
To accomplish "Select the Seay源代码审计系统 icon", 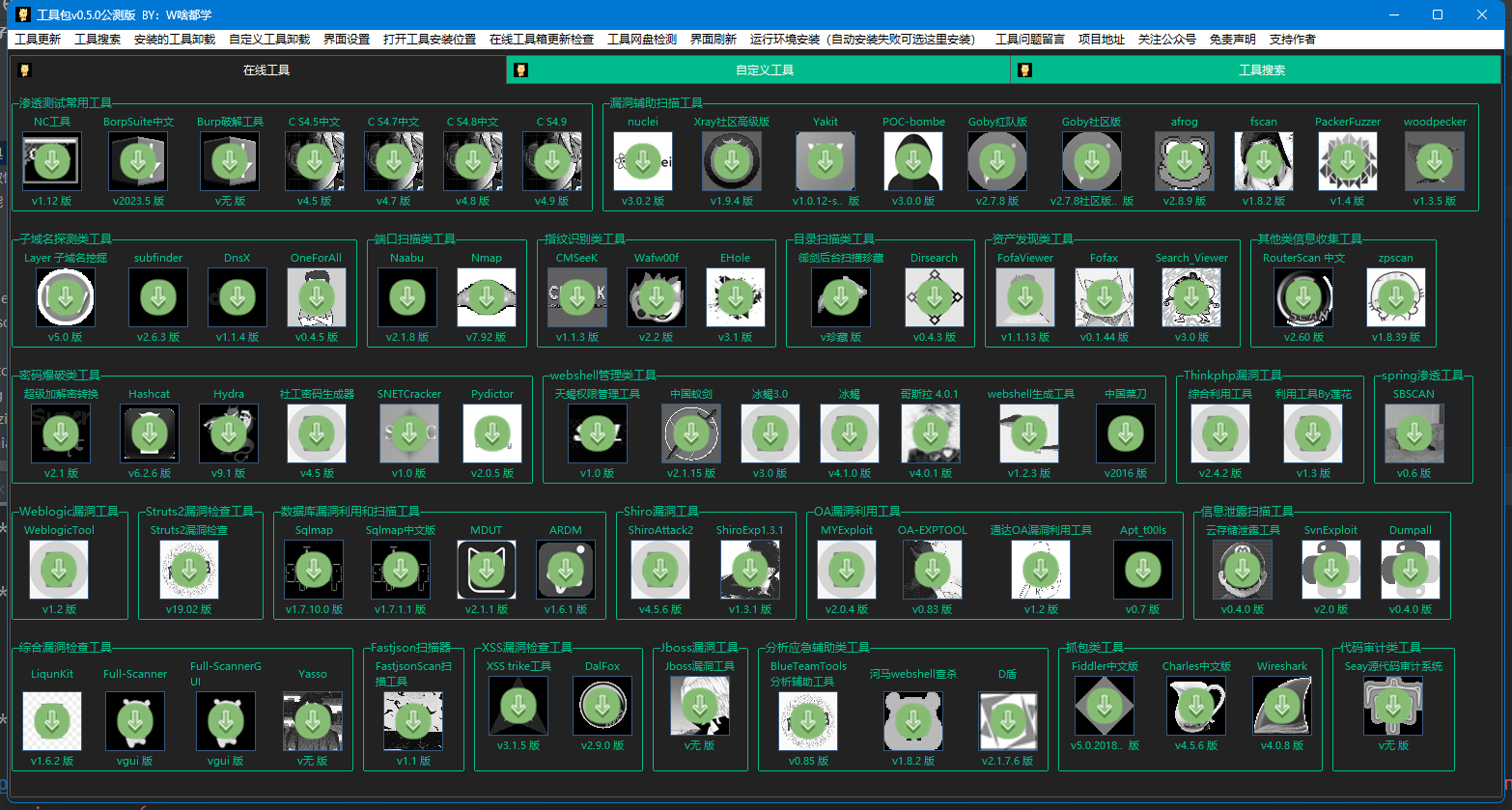I will (x=1393, y=706).
